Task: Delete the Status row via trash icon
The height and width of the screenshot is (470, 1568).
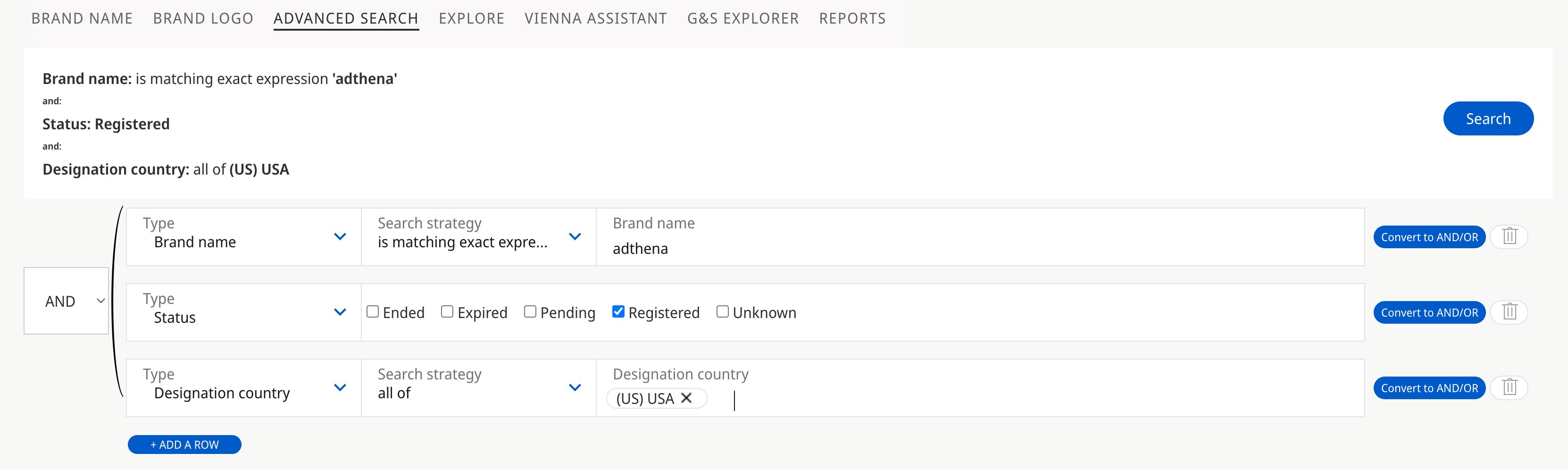Action: coord(1509,312)
